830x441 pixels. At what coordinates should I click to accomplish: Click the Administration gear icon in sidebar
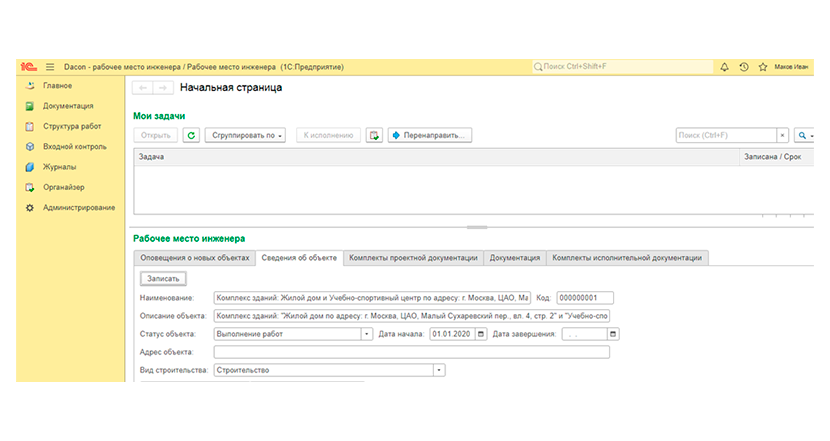(x=30, y=208)
